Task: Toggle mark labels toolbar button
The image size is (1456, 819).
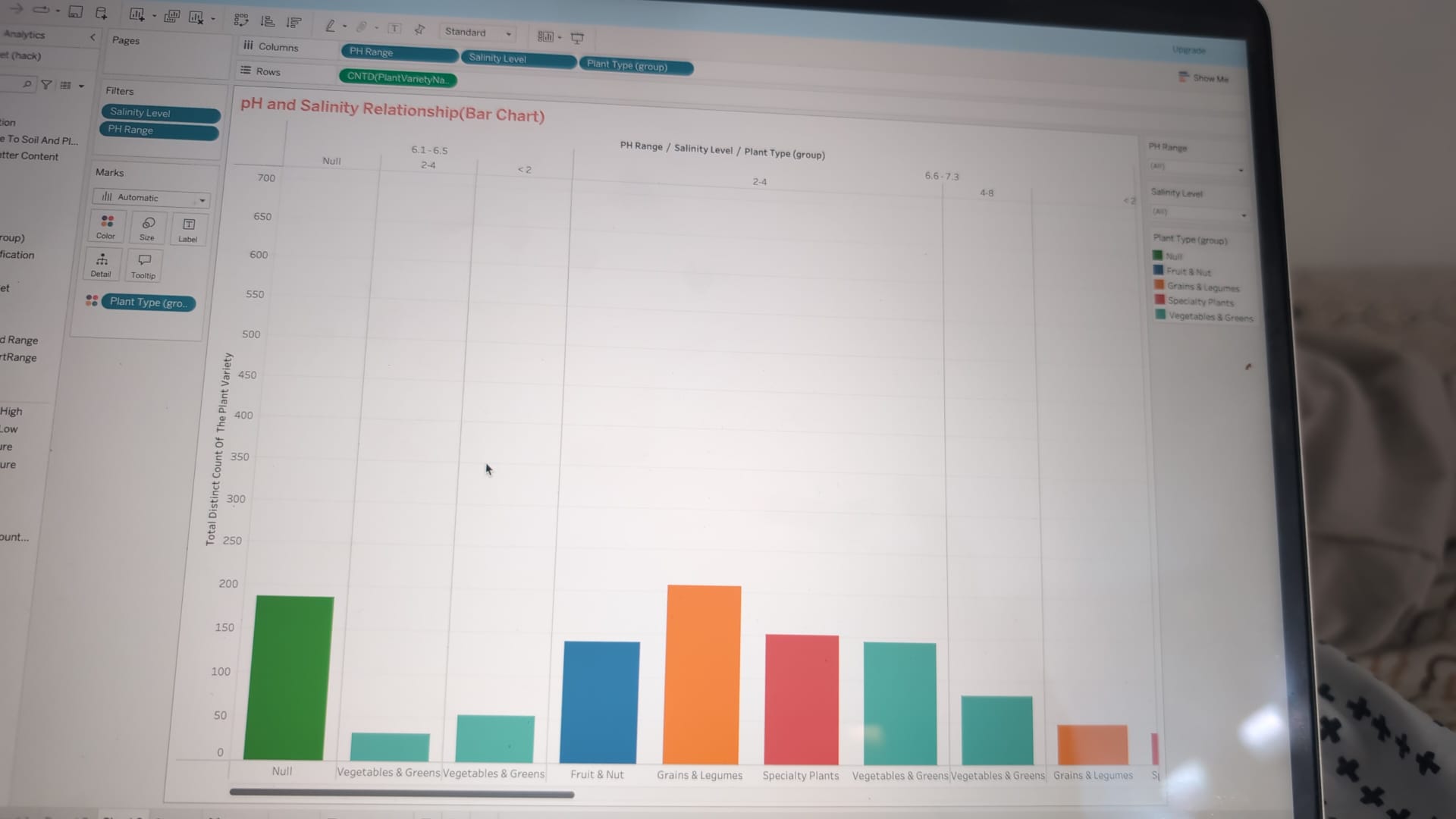Action: 394,28
